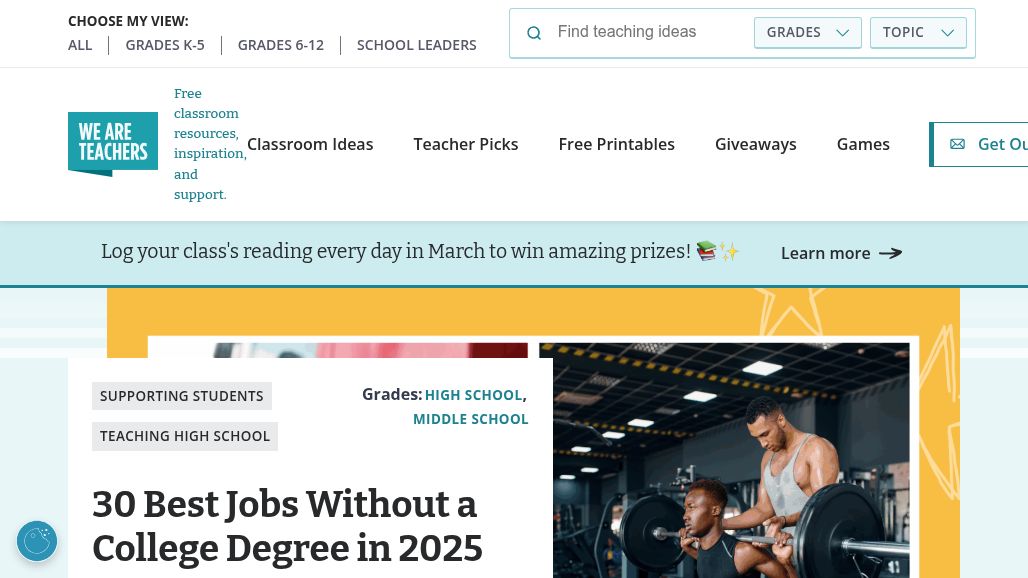Go to Free Printables
The width and height of the screenshot is (1028, 578).
pyautogui.click(x=617, y=144)
